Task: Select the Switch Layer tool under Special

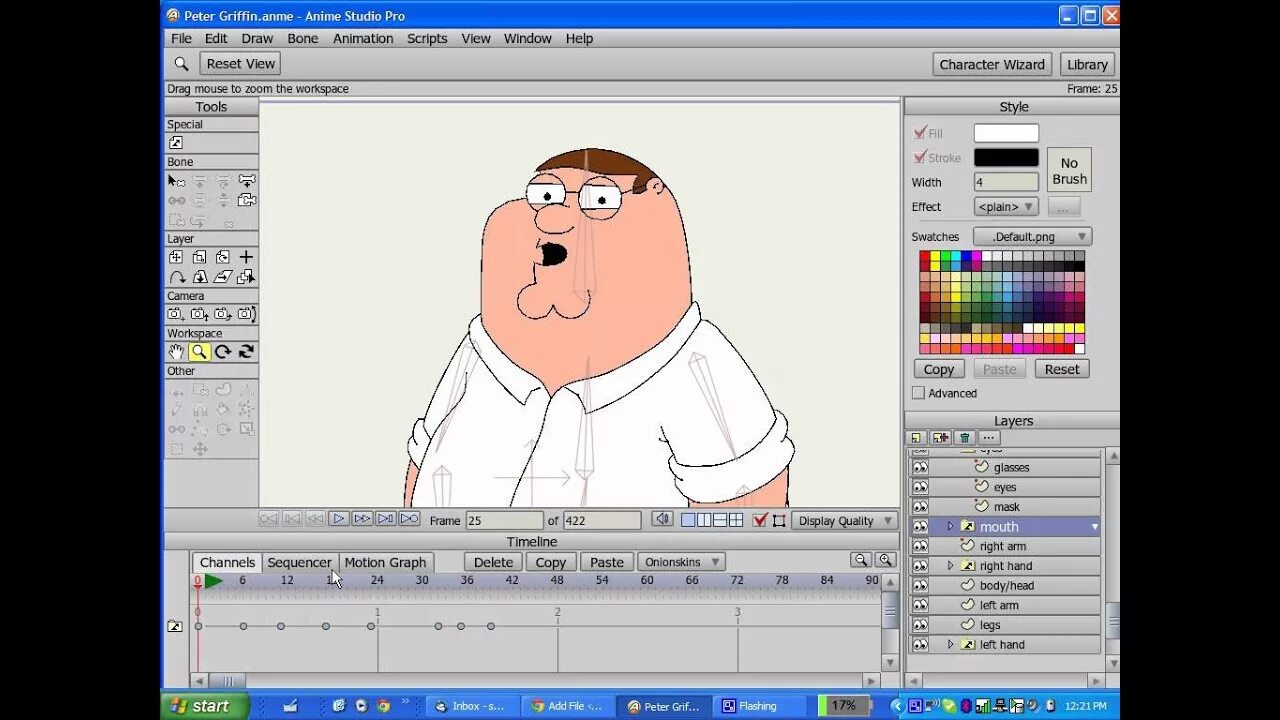Action: (x=176, y=143)
